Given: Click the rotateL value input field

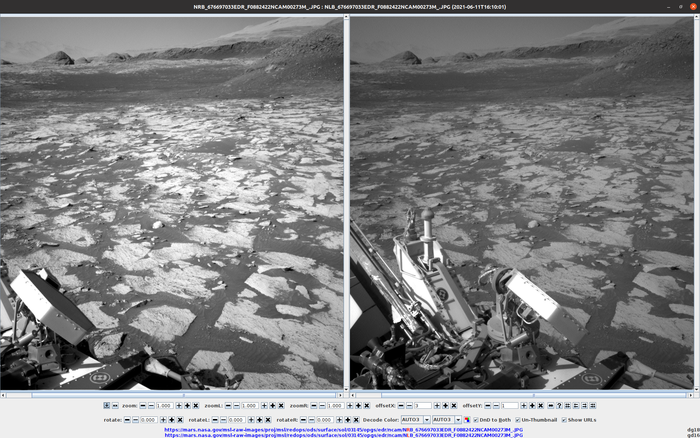Looking at the screenshot, I should (237, 420).
